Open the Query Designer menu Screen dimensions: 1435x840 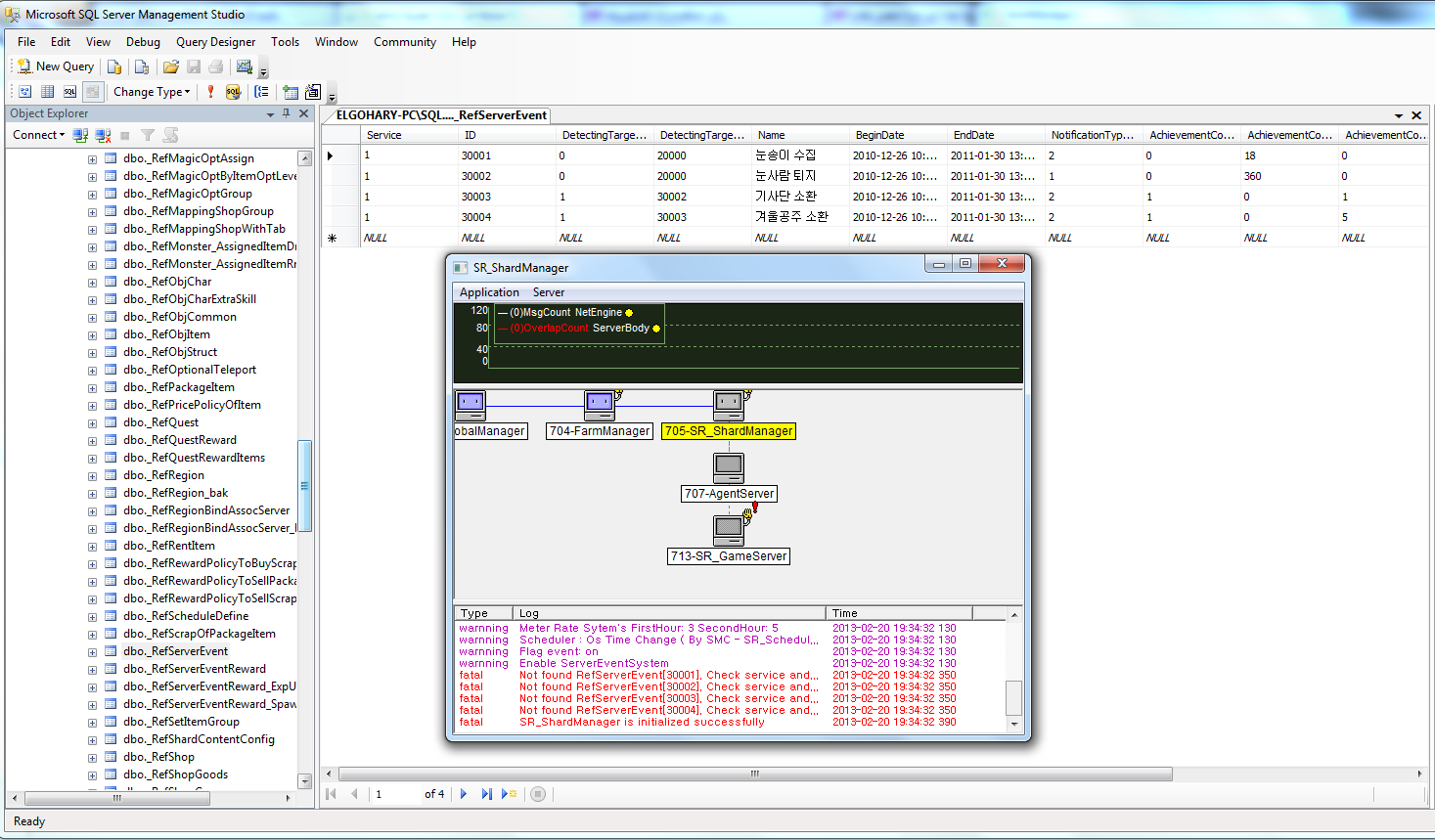(215, 42)
